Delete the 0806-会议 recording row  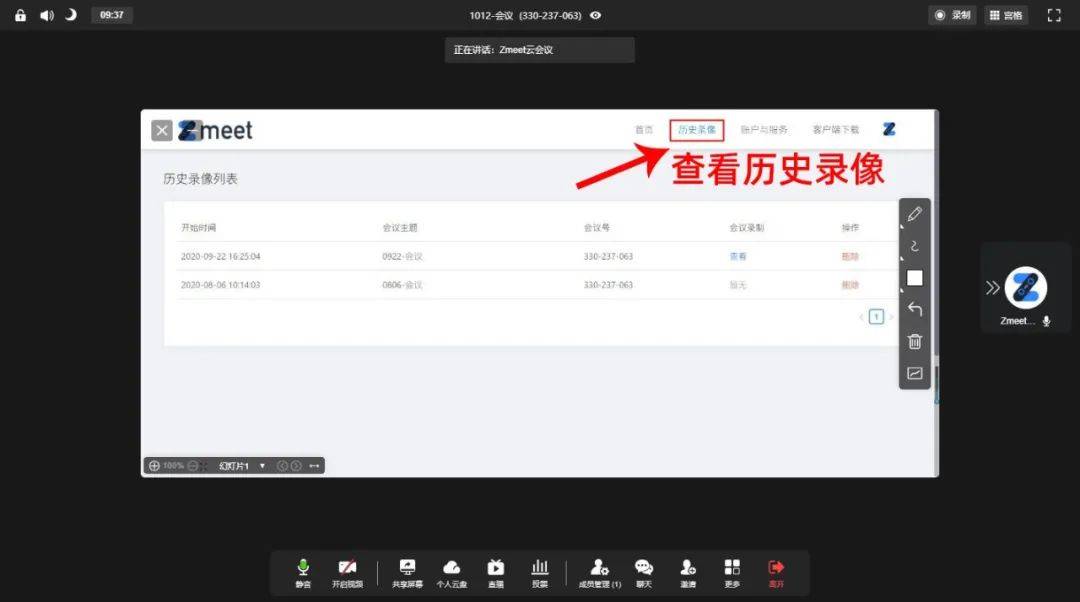[x=850, y=285]
